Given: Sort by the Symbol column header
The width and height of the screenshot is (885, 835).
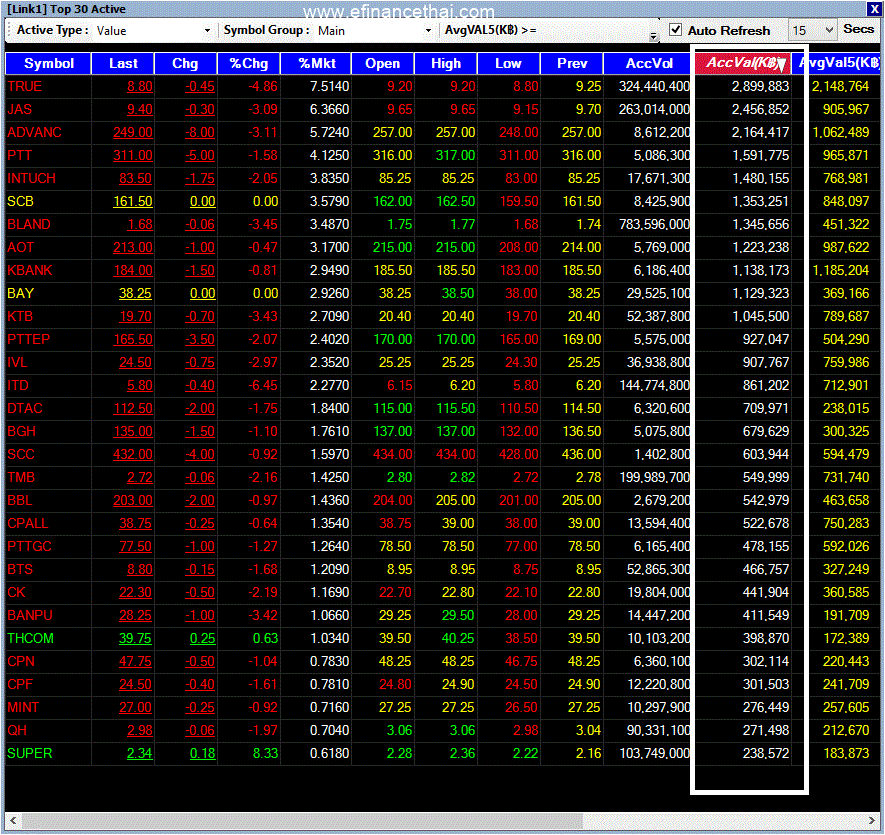Looking at the screenshot, I should (49, 63).
